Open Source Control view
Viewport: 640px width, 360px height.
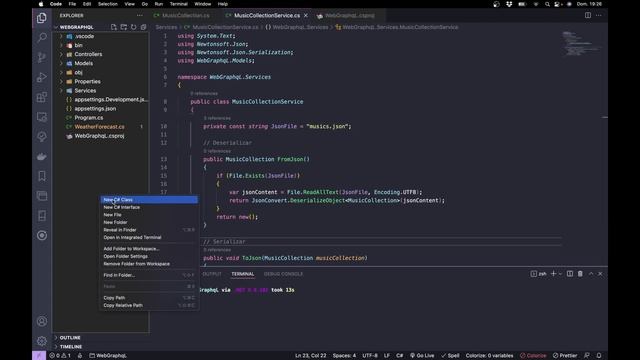click(x=42, y=58)
